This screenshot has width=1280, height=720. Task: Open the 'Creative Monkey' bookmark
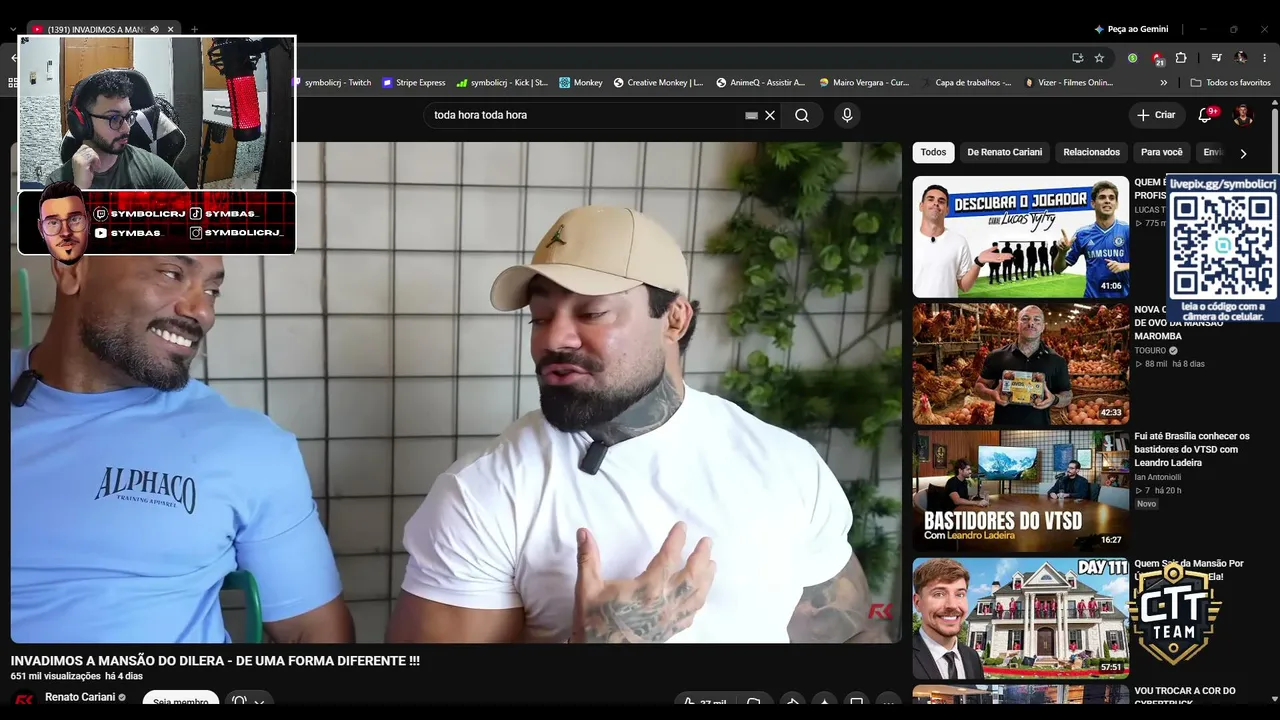coord(658,83)
